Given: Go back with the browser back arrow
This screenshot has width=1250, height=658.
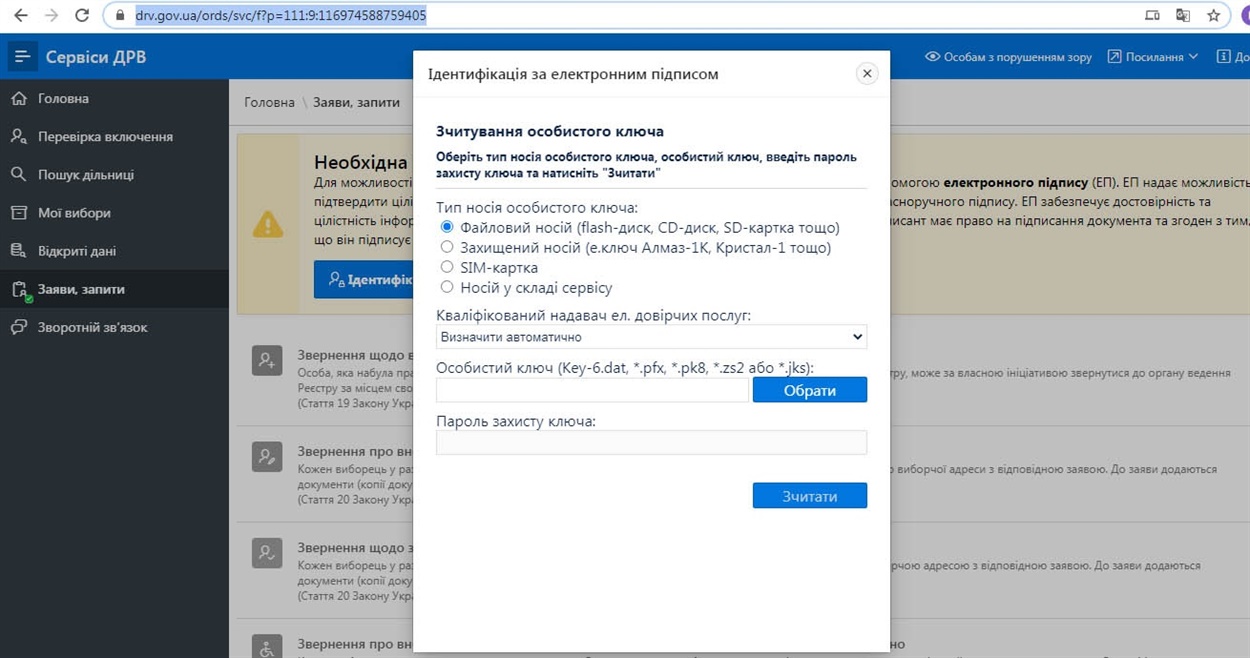Looking at the screenshot, I should tap(20, 16).
